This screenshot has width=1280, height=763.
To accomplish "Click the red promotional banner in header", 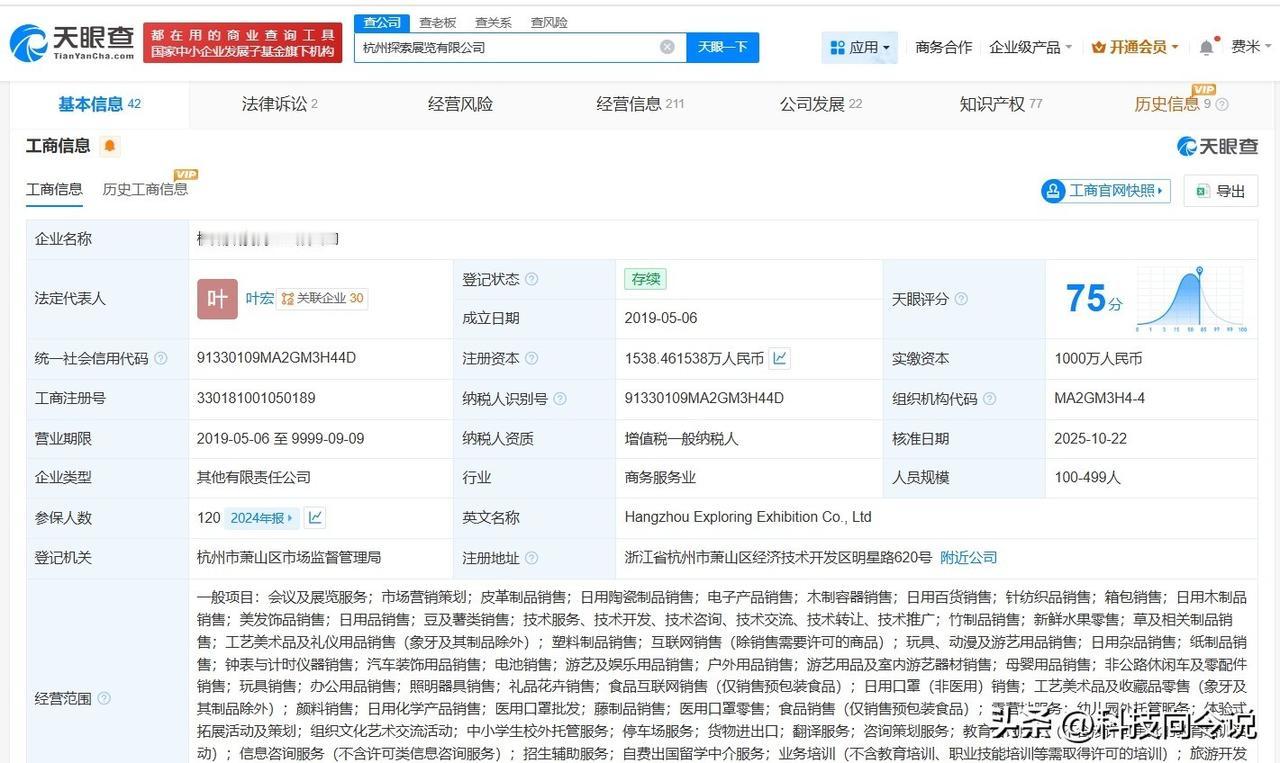I will click(243, 43).
